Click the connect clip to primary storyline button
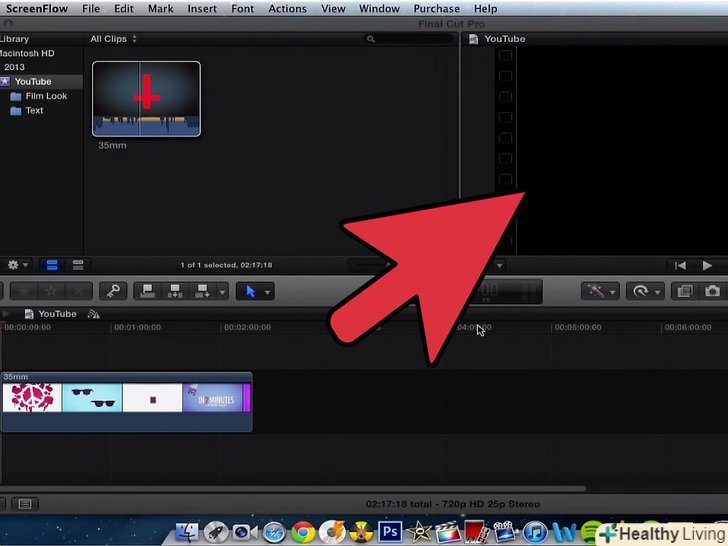 [148, 291]
